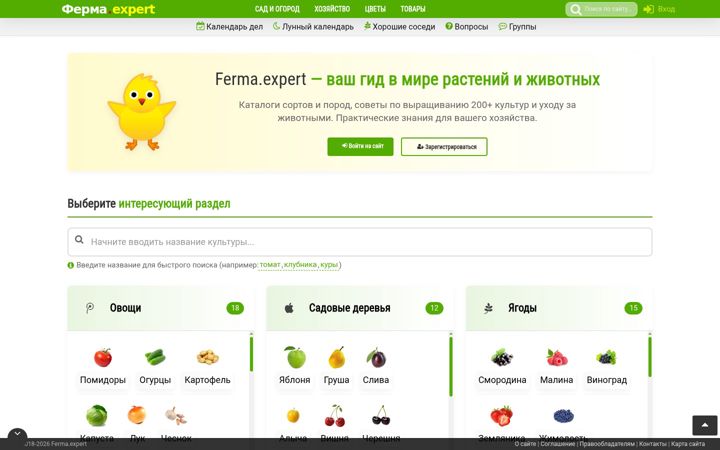This screenshot has width=720, height=450.
Task: Open the Черешня dark cherry icon
Action: (x=381, y=415)
